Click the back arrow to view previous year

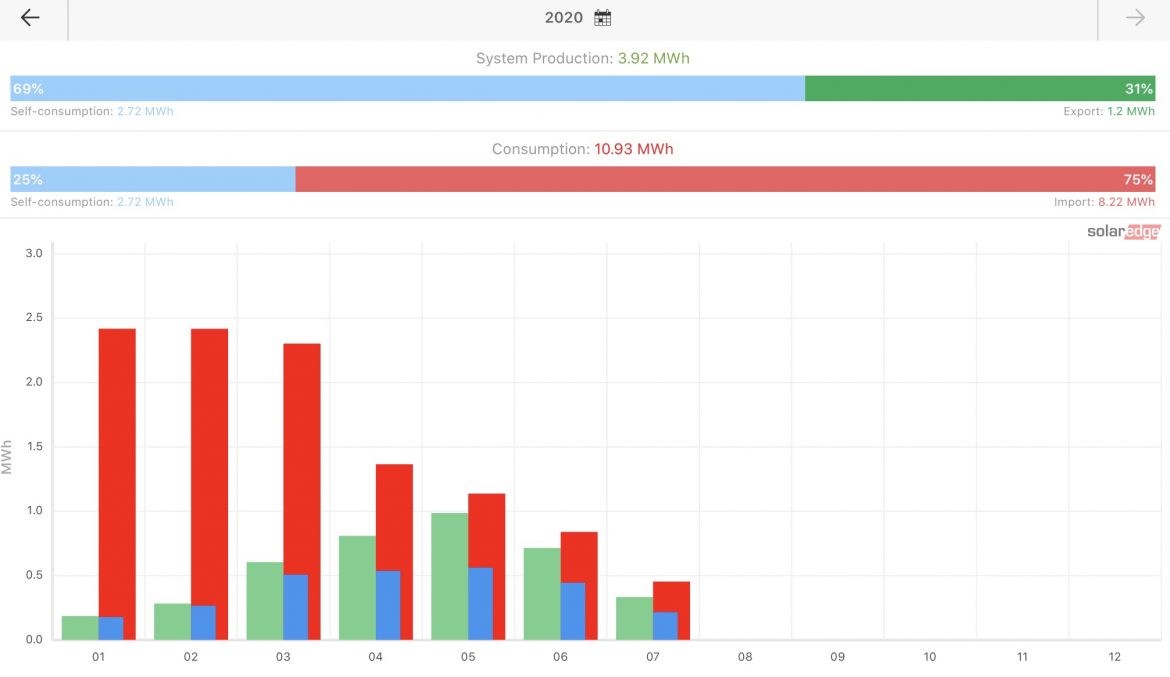[x=28, y=17]
